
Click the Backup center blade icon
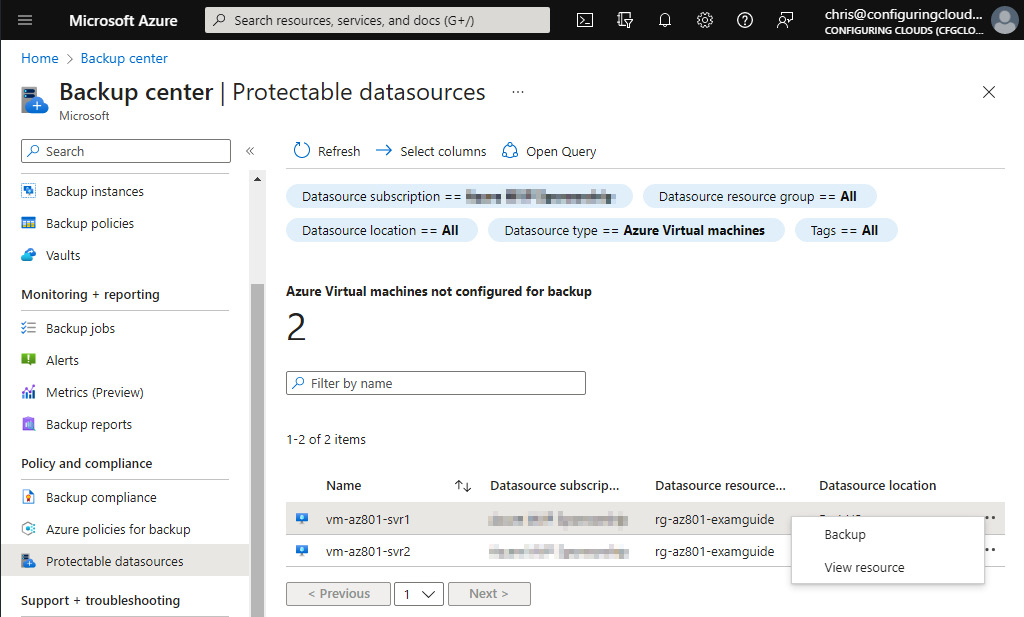(34, 100)
